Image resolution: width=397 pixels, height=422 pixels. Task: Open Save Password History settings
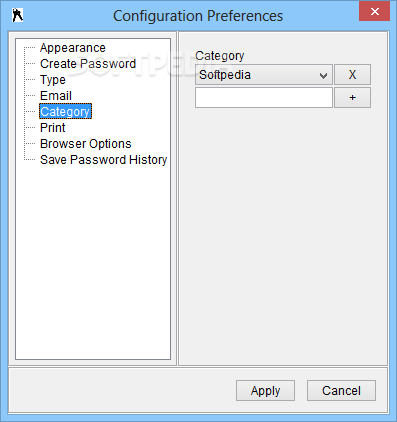(103, 160)
